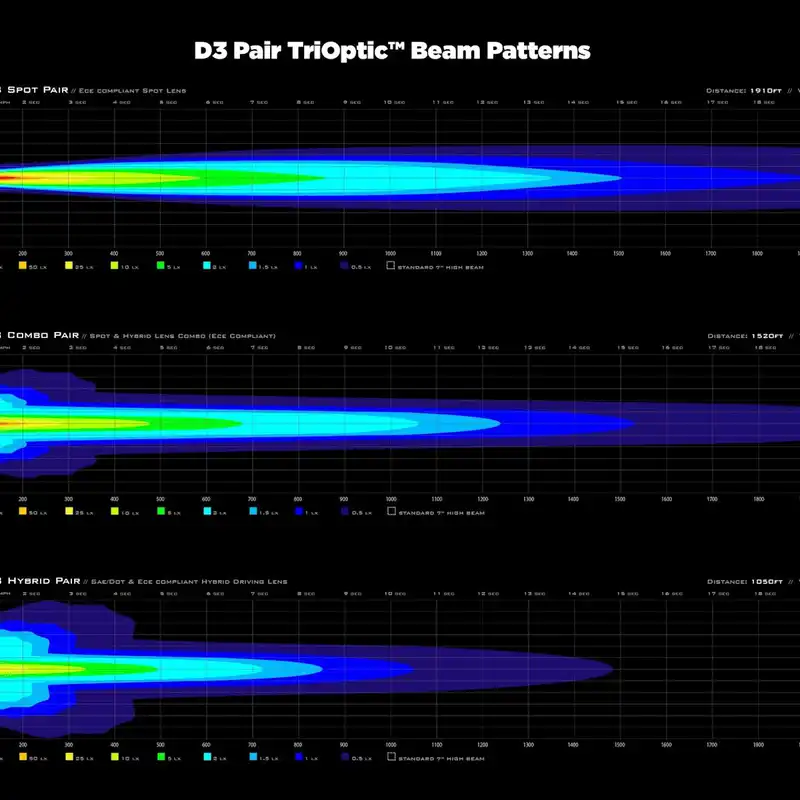
Task: Click the '300' axis label under Hybrid Pair chart
Action: click(69, 745)
